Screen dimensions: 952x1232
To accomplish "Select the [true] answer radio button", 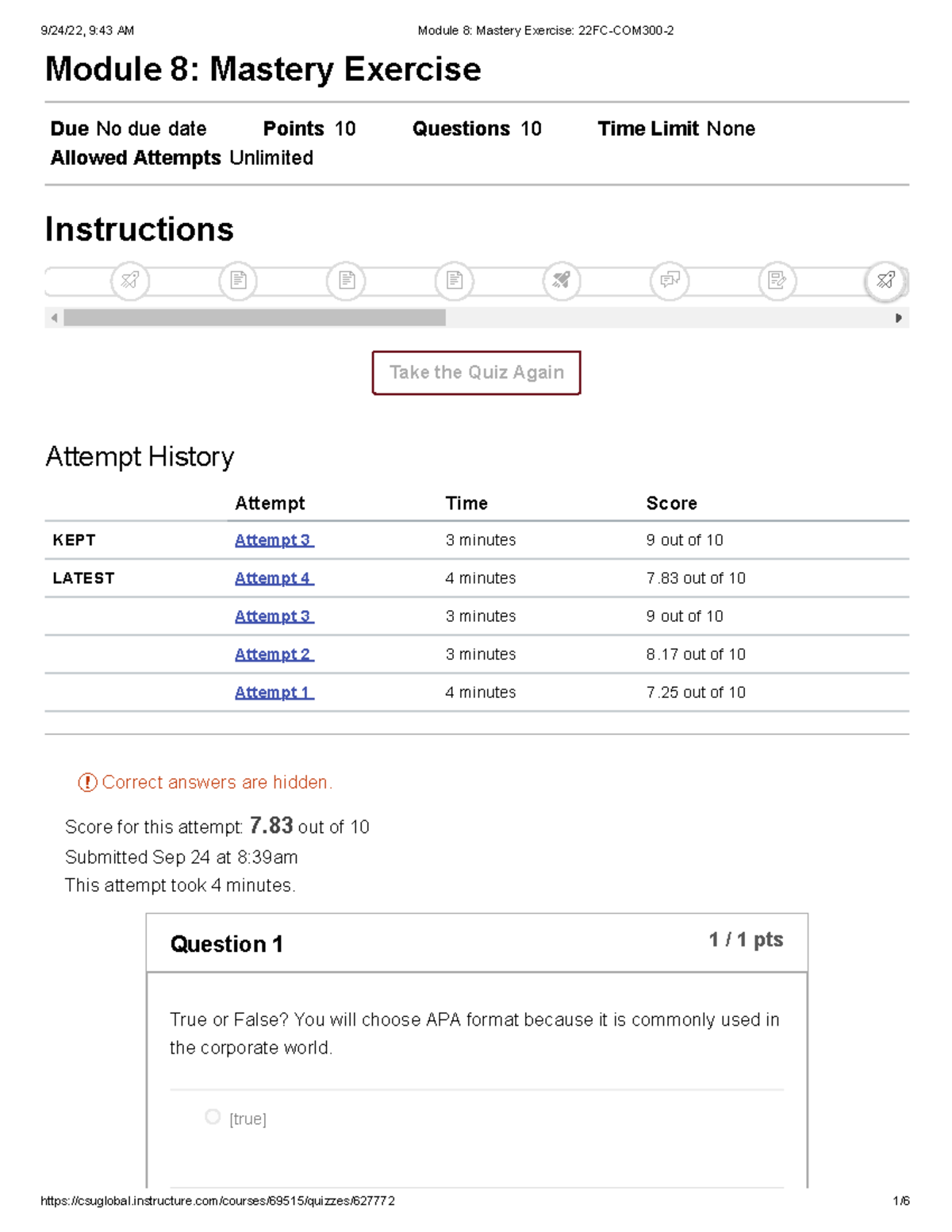I will [x=212, y=1116].
